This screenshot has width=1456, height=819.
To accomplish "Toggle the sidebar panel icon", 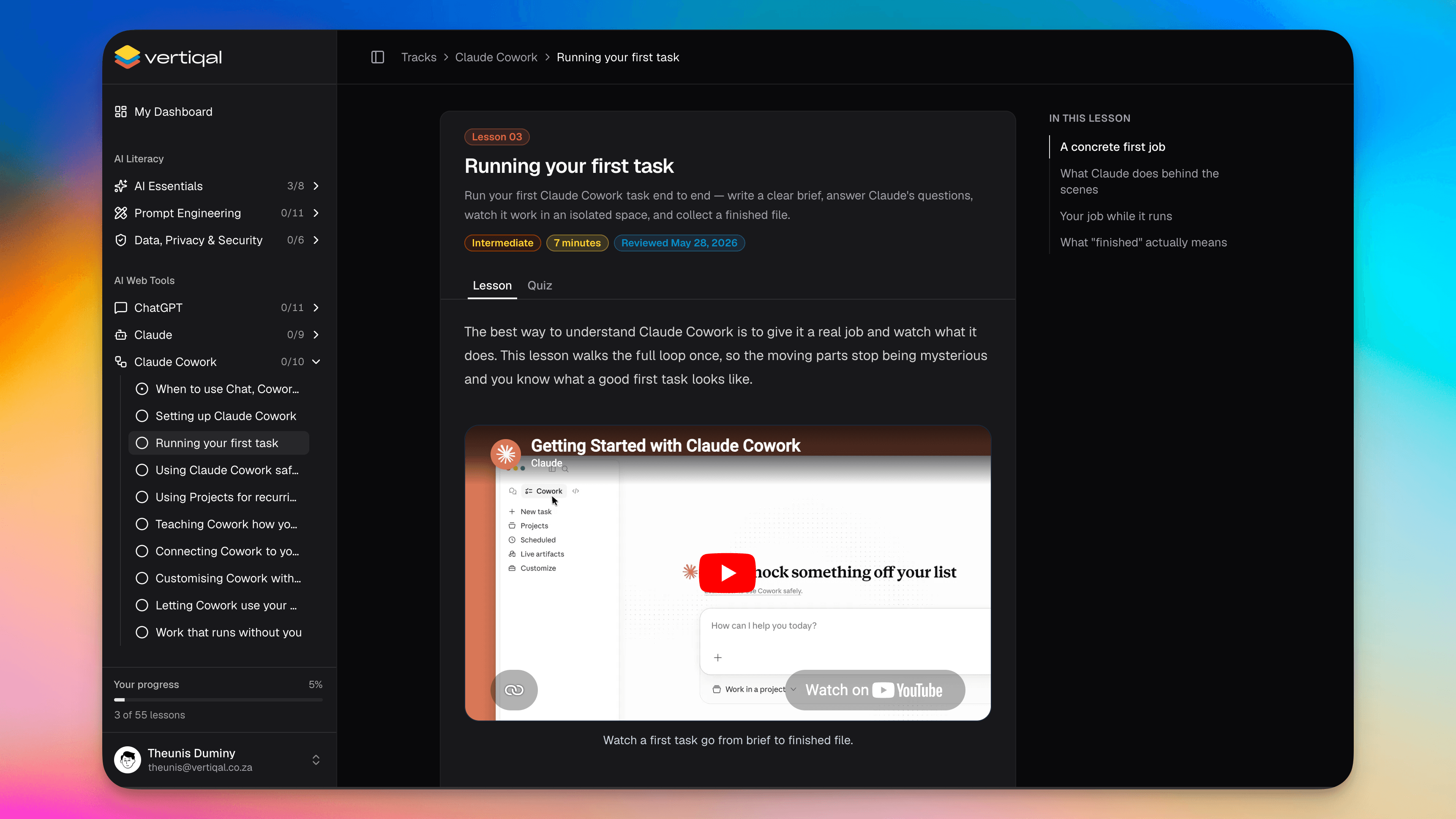I will coord(378,57).
